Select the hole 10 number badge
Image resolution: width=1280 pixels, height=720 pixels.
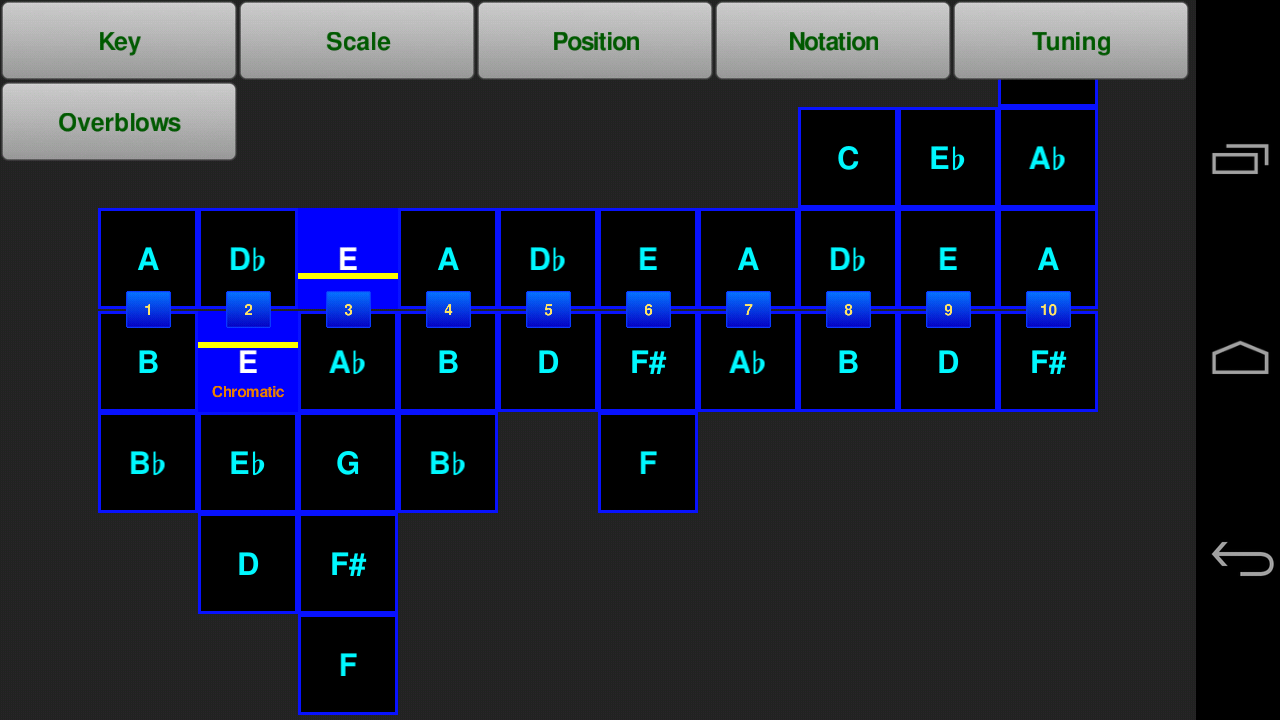pos(1048,310)
